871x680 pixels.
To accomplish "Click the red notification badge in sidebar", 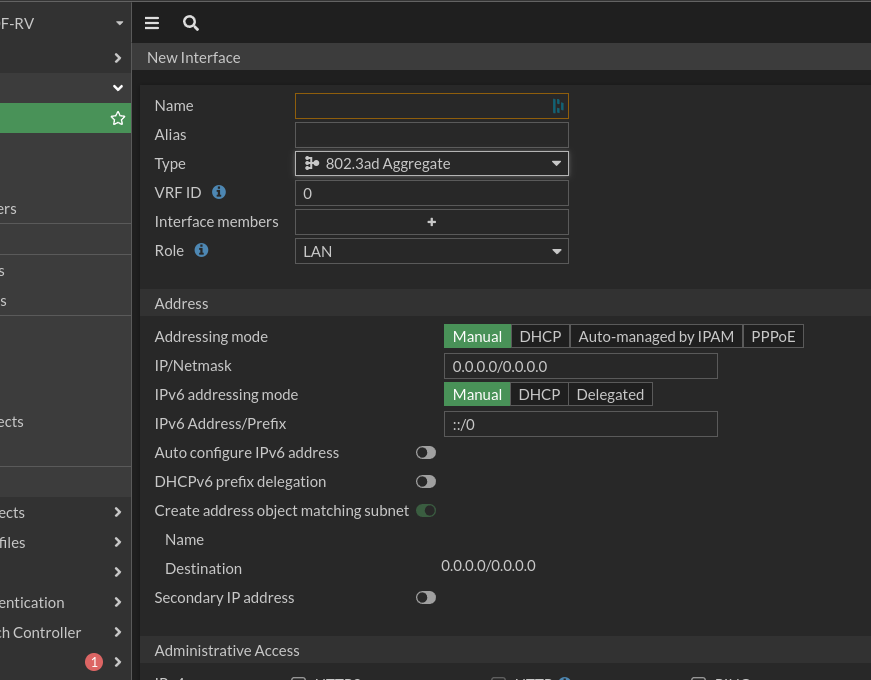I will click(x=94, y=662).
